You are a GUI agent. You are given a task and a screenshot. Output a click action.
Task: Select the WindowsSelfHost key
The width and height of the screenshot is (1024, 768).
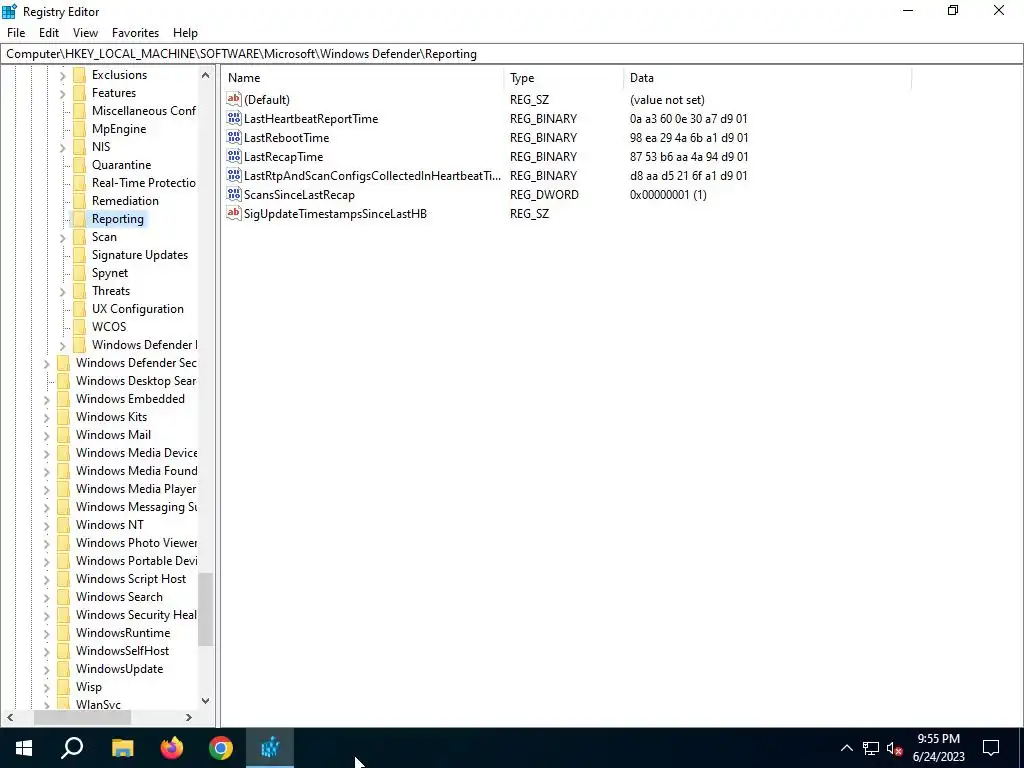tap(123, 650)
